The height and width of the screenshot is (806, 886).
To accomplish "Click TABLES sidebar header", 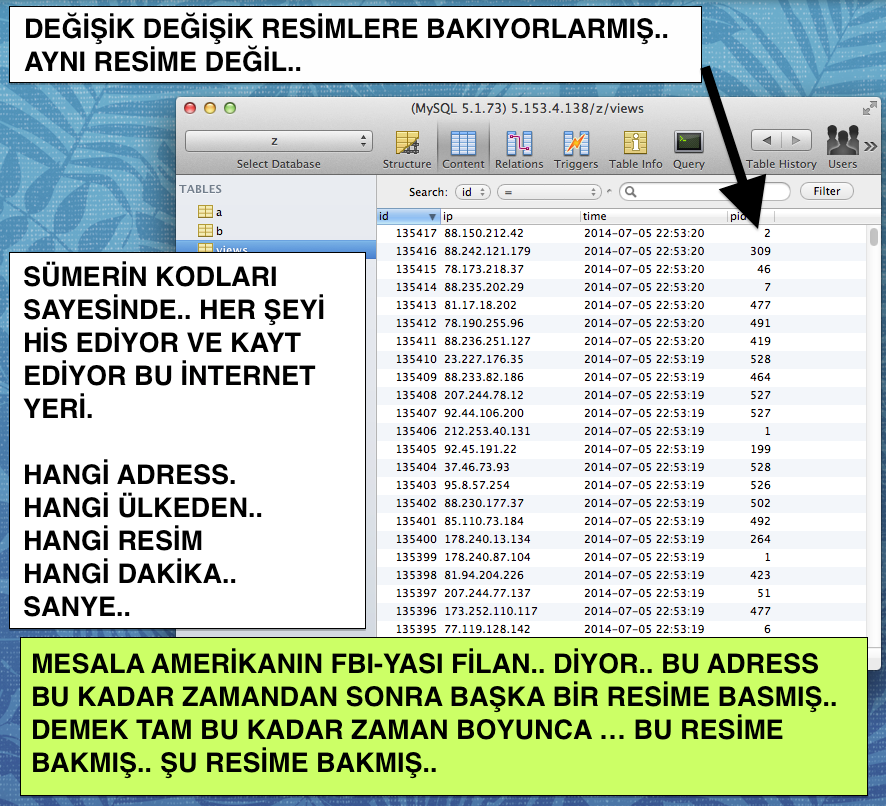I will click(201, 189).
